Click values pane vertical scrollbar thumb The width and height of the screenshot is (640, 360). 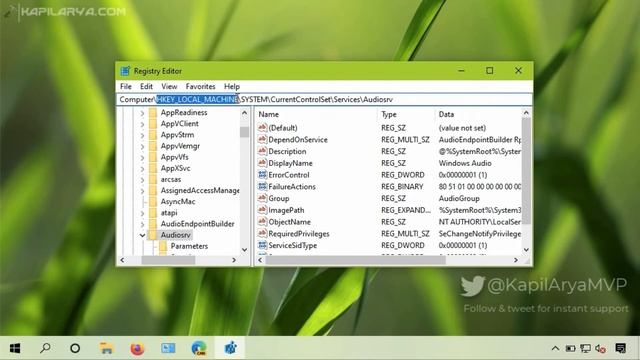(x=526, y=171)
